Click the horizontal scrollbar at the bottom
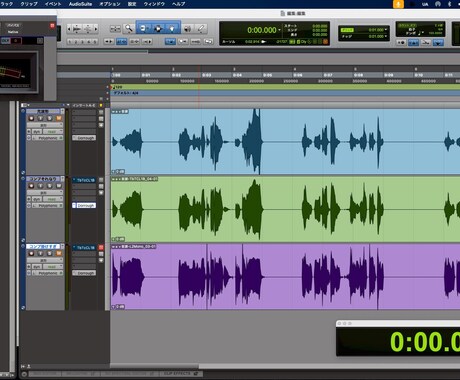 click(x=154, y=367)
